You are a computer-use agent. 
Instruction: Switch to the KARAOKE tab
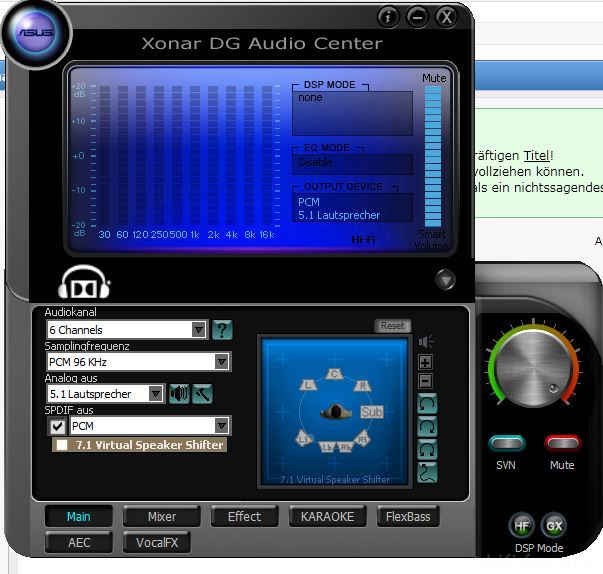(327, 517)
